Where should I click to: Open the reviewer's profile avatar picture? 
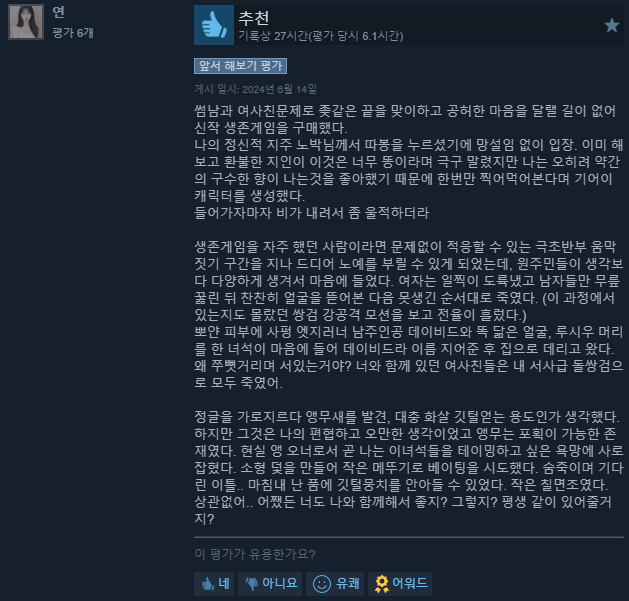[x=26, y=22]
